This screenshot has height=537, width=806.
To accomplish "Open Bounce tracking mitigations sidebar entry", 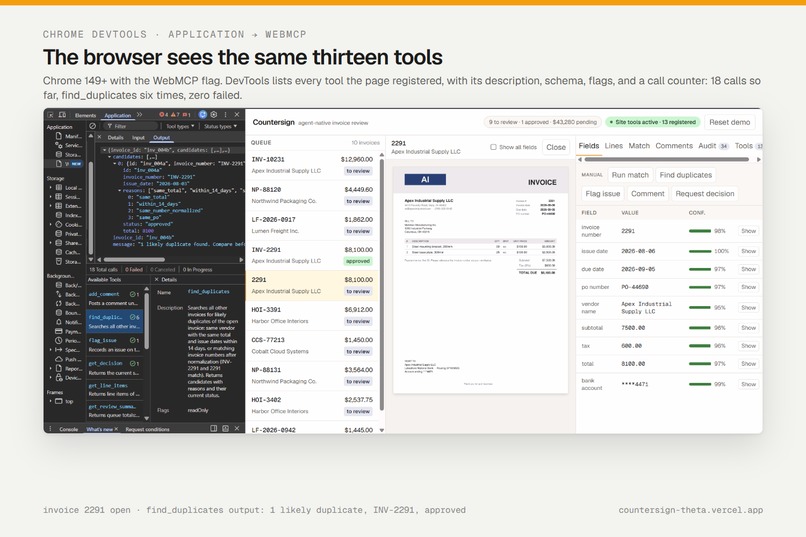I will 69,313.
